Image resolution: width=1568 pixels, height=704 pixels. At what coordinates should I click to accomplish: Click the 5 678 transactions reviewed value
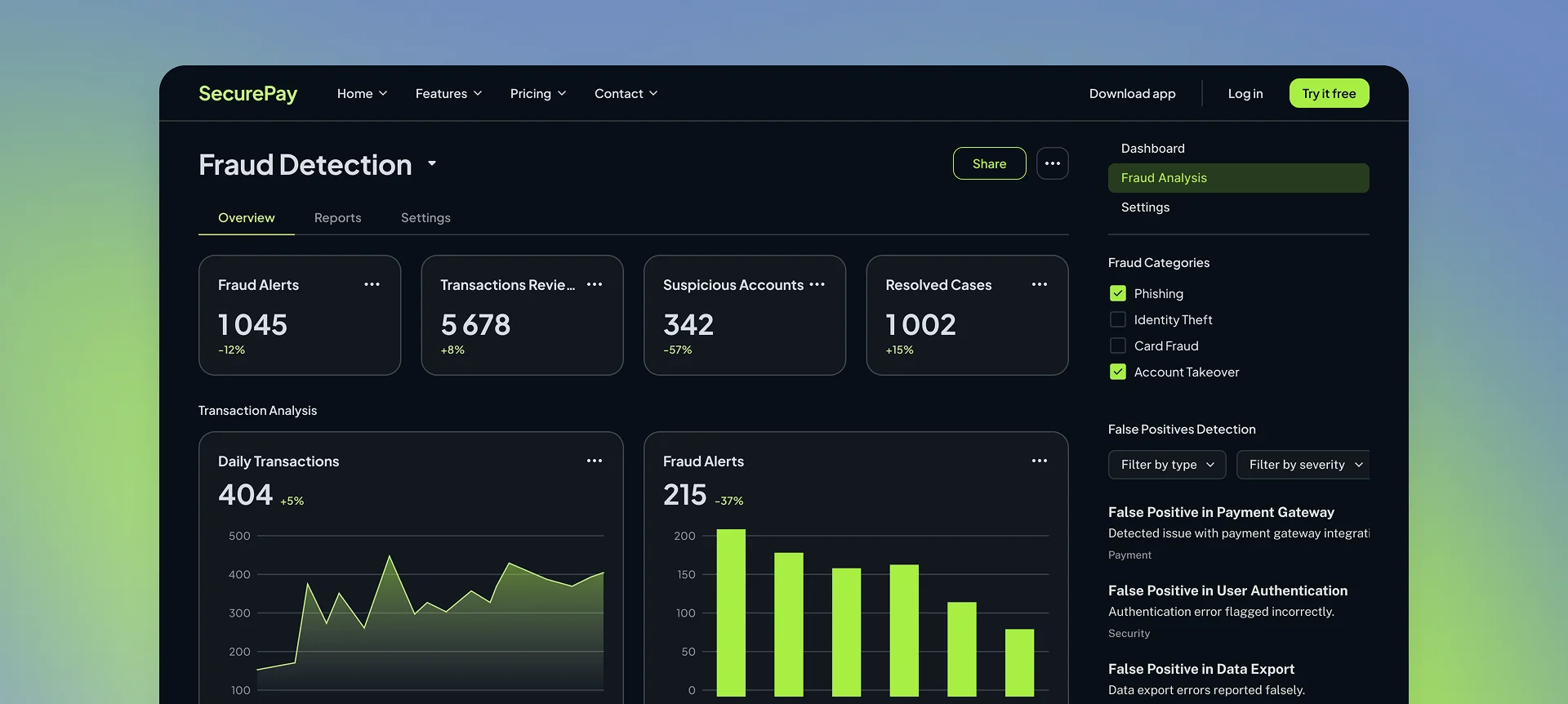[x=475, y=325]
